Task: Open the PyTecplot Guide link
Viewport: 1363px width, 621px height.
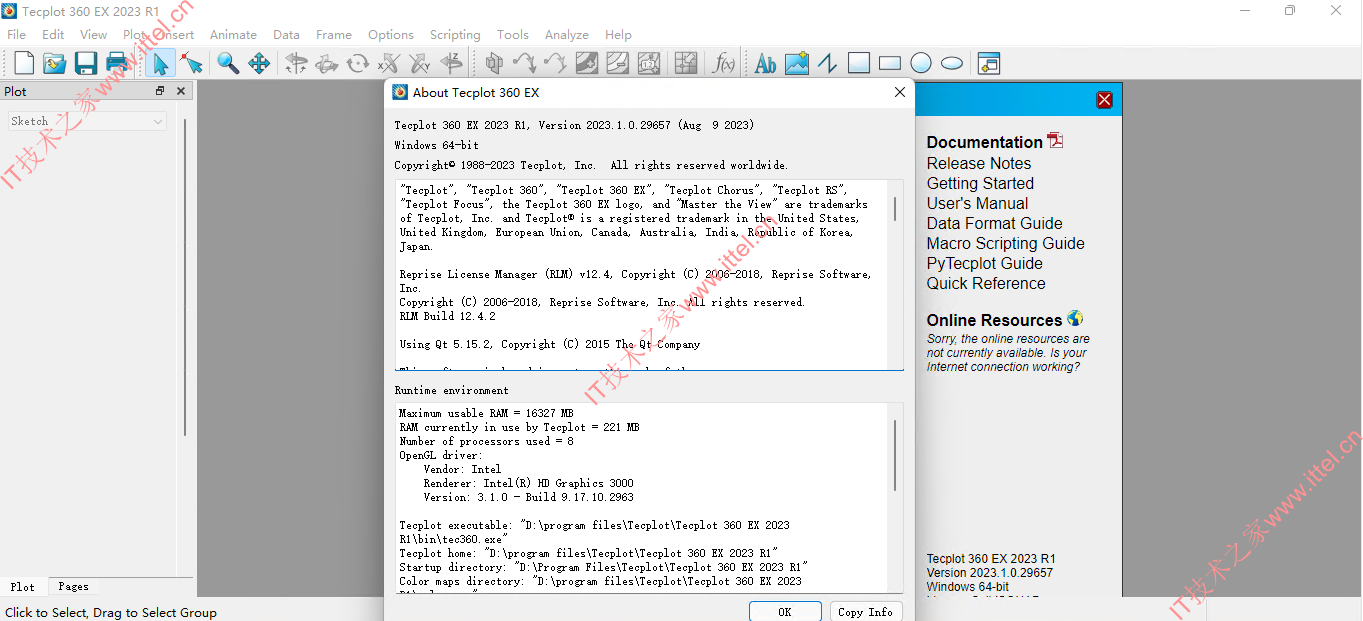Action: 985,263
